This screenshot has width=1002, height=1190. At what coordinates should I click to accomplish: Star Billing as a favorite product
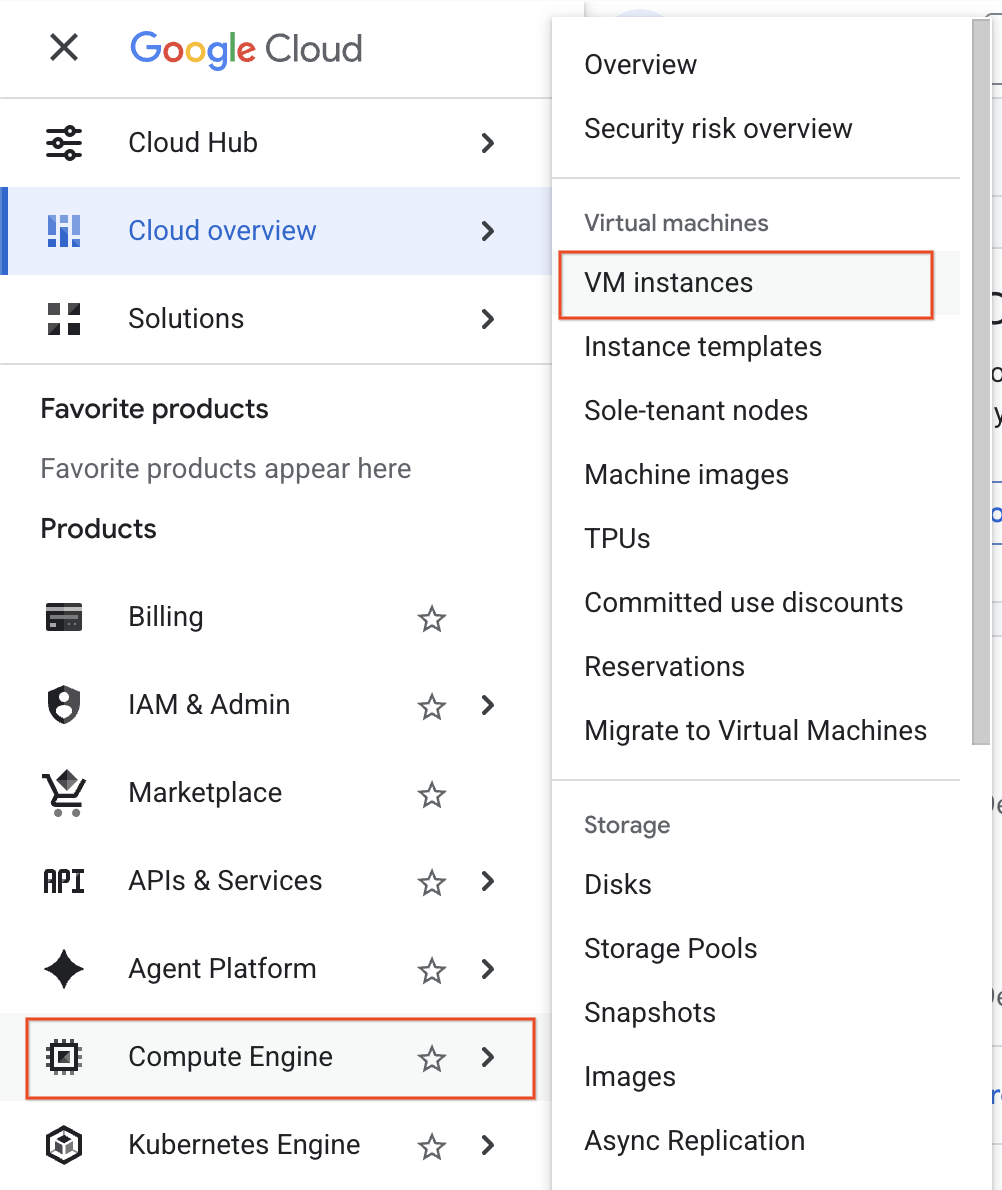coord(432,619)
